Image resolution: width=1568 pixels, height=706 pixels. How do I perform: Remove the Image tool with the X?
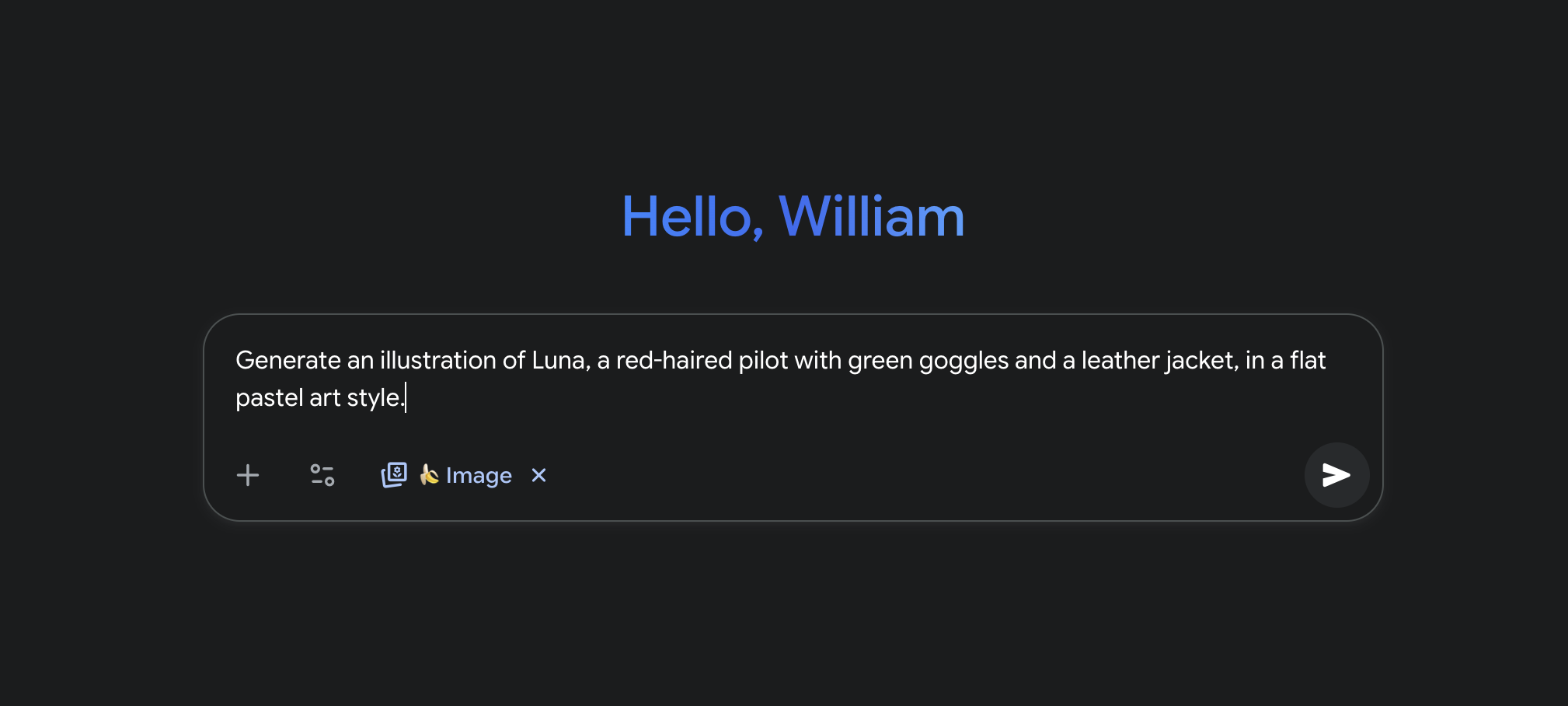[x=538, y=475]
